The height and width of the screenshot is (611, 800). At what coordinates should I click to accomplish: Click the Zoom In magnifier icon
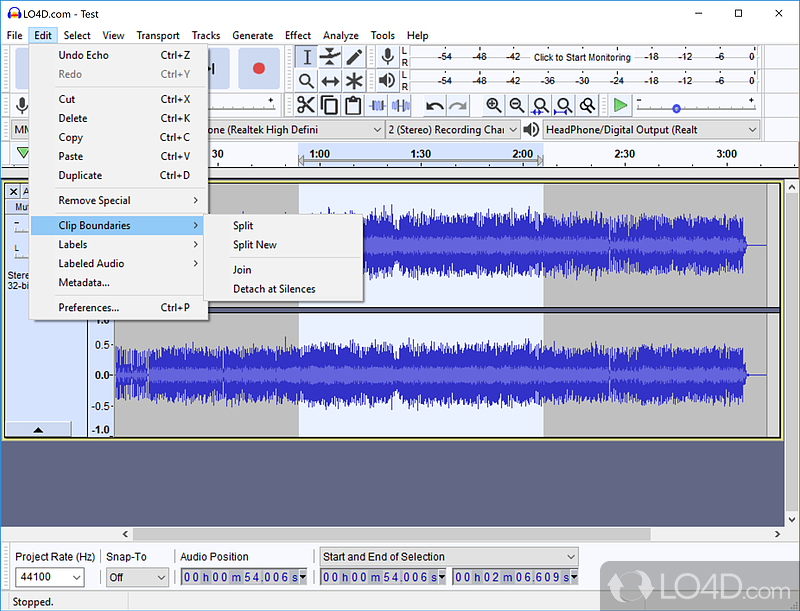point(493,106)
